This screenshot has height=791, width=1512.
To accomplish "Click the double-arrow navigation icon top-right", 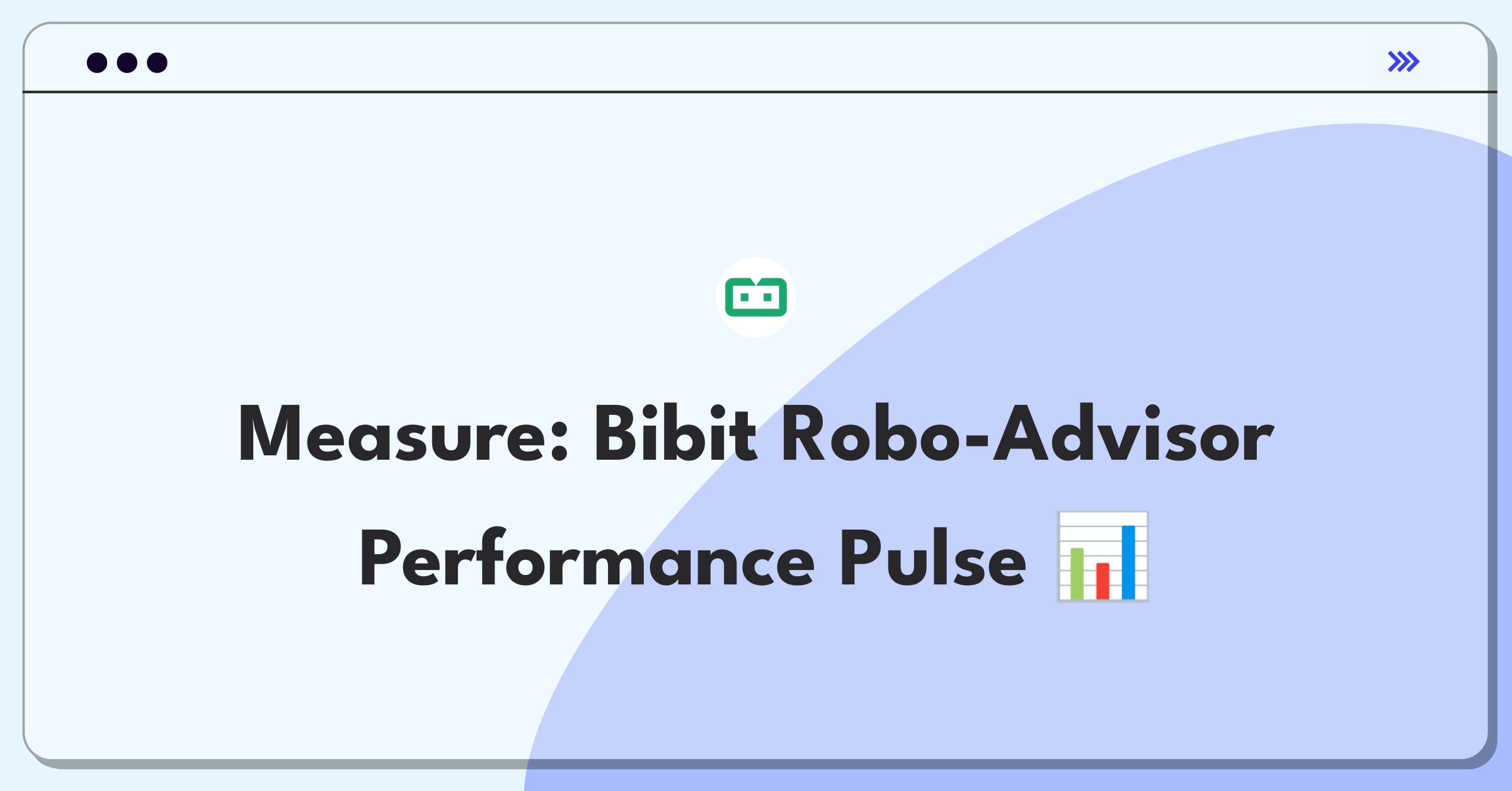I will pyautogui.click(x=1404, y=61).
